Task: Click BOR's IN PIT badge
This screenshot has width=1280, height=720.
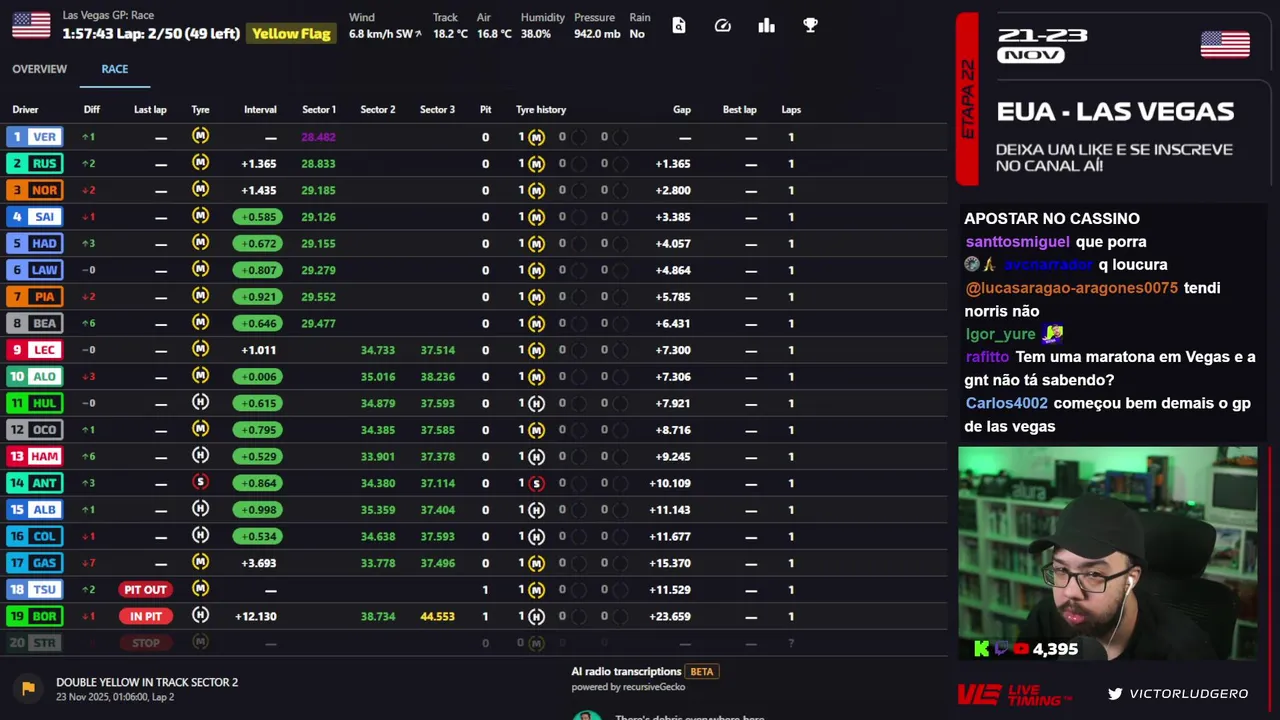Action: click(x=145, y=616)
